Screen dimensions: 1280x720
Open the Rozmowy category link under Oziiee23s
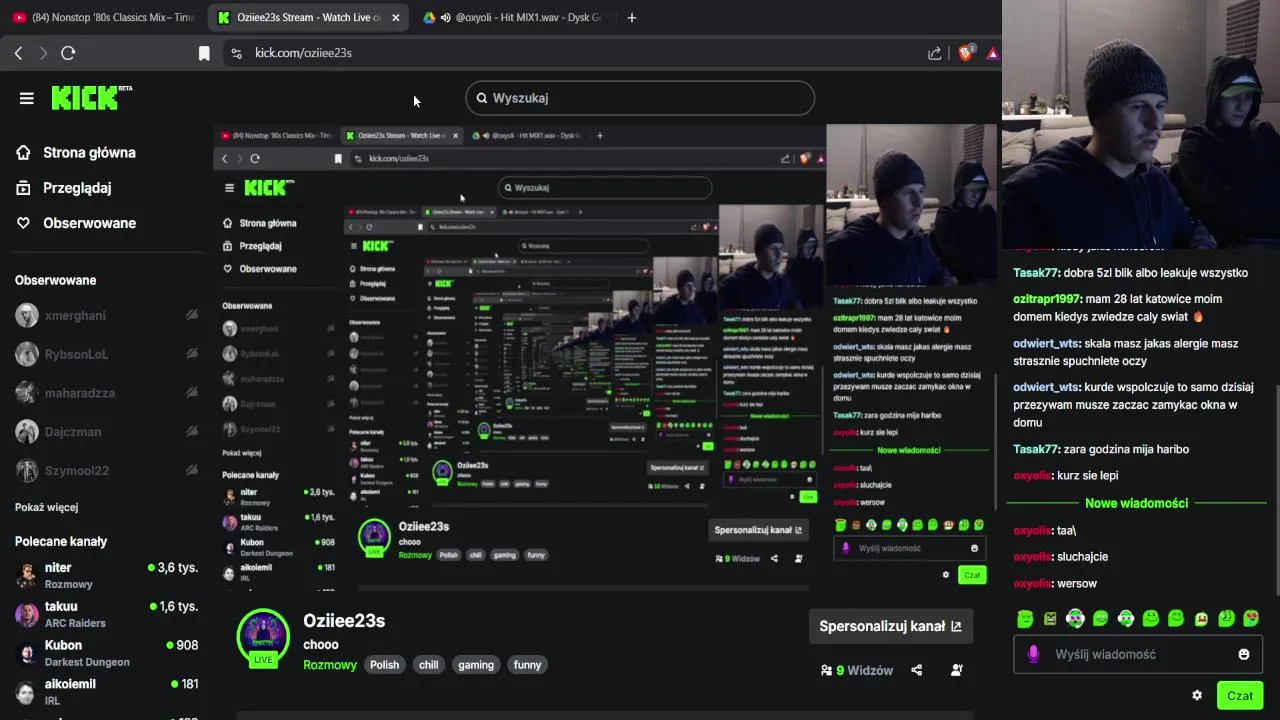click(330, 665)
